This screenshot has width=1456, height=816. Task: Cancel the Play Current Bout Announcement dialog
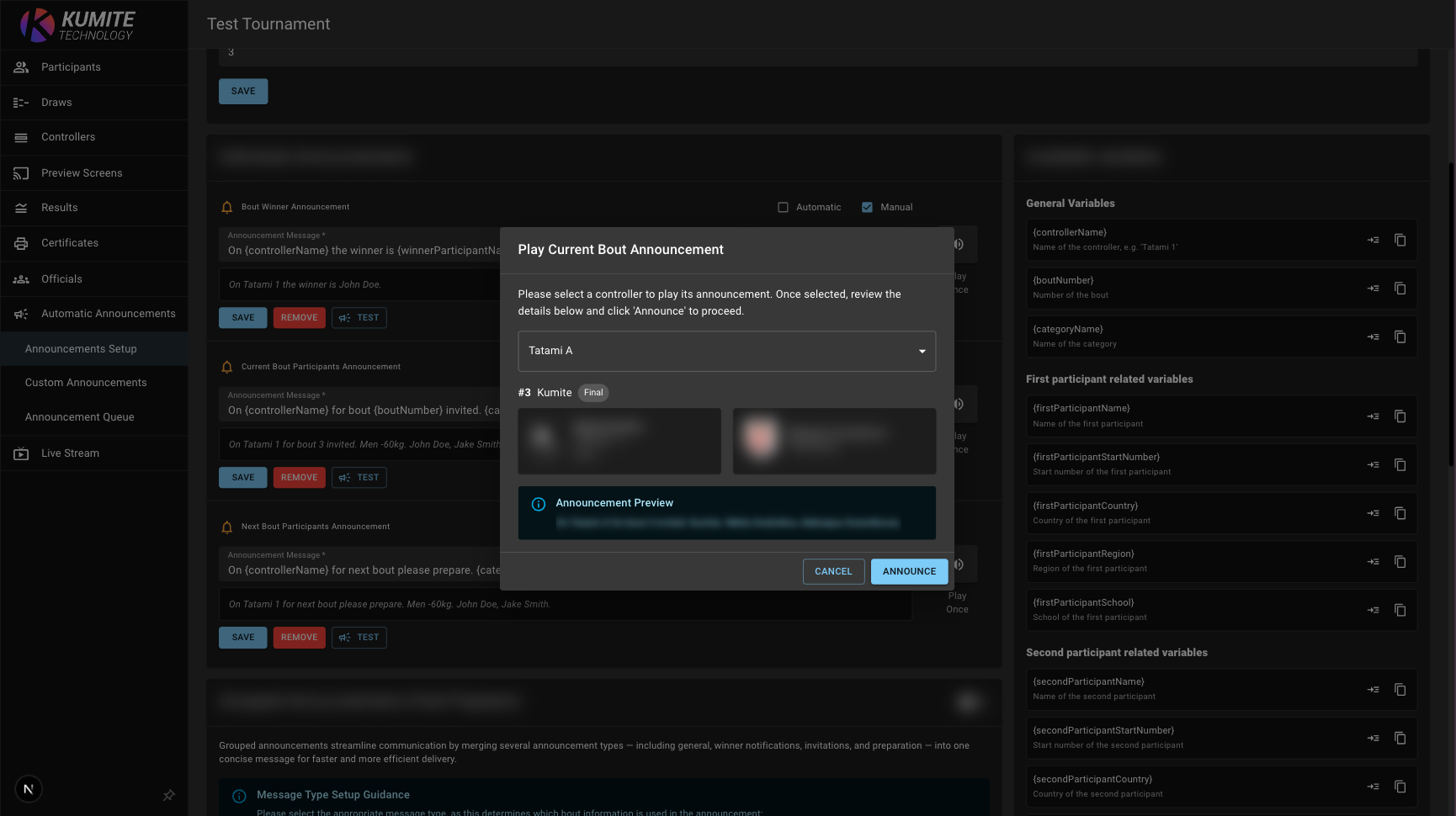pos(833,571)
